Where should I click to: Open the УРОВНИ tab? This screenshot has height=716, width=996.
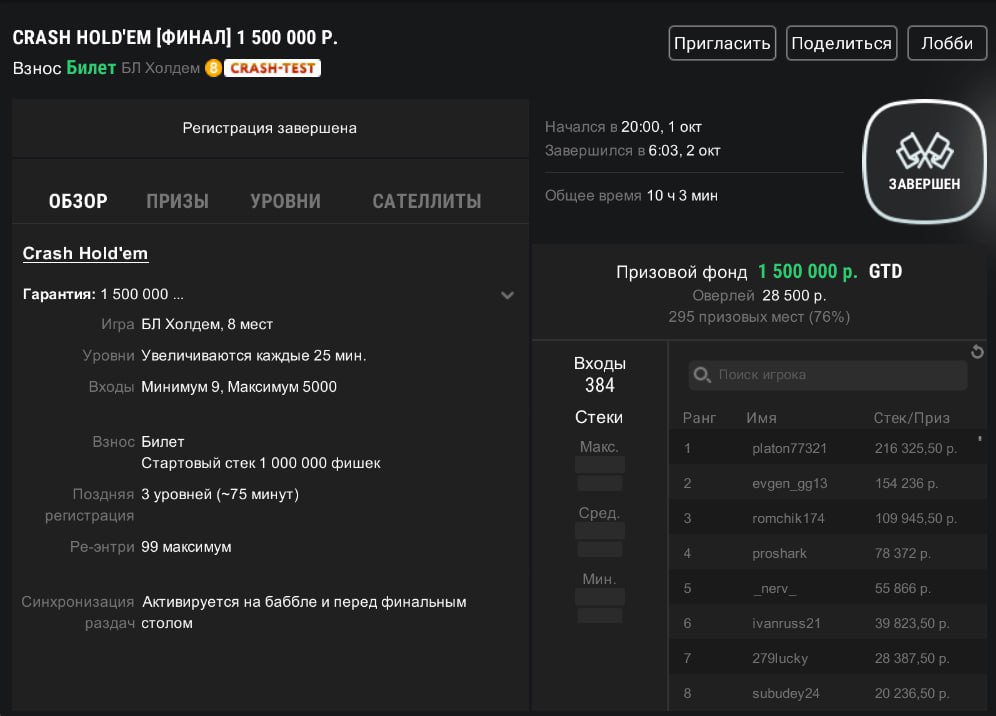coord(285,201)
